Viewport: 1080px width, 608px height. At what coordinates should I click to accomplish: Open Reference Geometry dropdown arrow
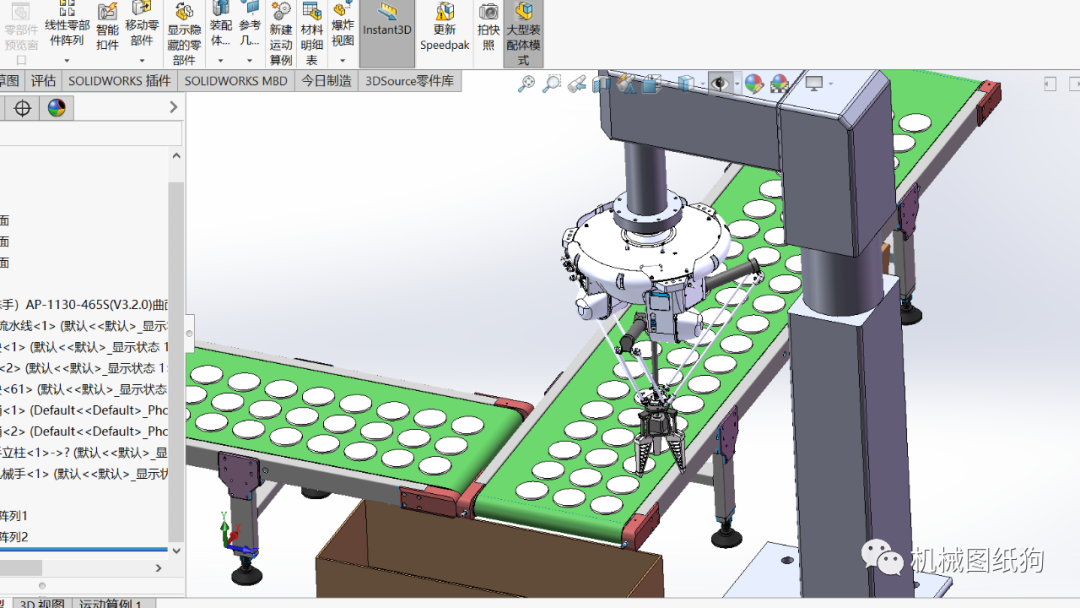click(x=249, y=61)
